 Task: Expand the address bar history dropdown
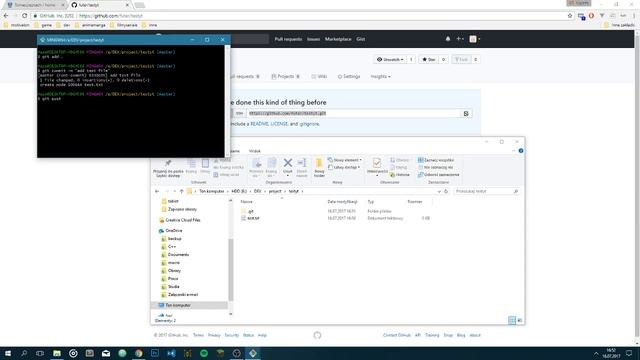[x=439, y=191]
